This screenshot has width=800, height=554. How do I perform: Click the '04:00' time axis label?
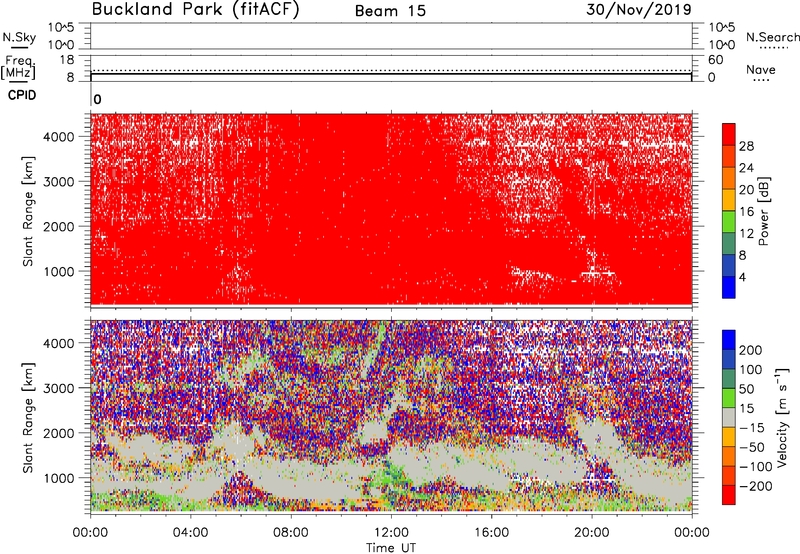pyautogui.click(x=190, y=533)
